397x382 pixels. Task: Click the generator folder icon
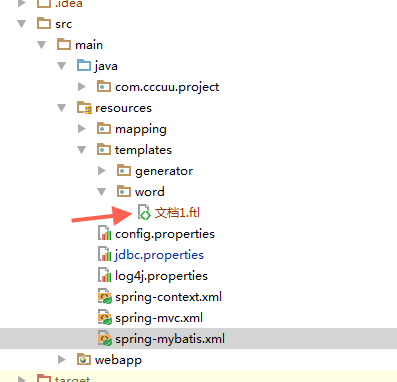(124, 170)
